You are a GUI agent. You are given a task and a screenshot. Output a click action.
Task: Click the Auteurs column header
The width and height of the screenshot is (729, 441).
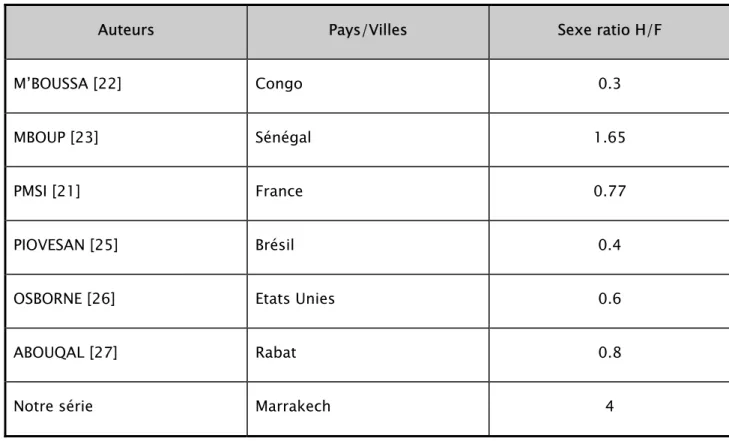click(126, 32)
